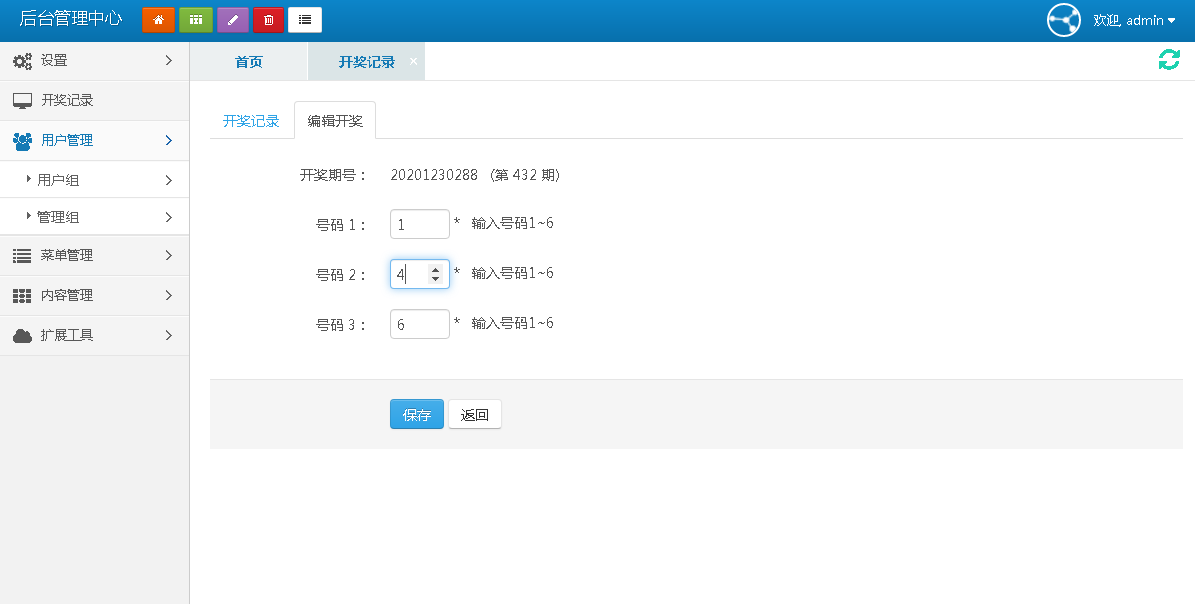Viewport: 1195px width, 604px height.
Task: Increment 号码 2 using stepper arrow
Action: (x=435, y=269)
